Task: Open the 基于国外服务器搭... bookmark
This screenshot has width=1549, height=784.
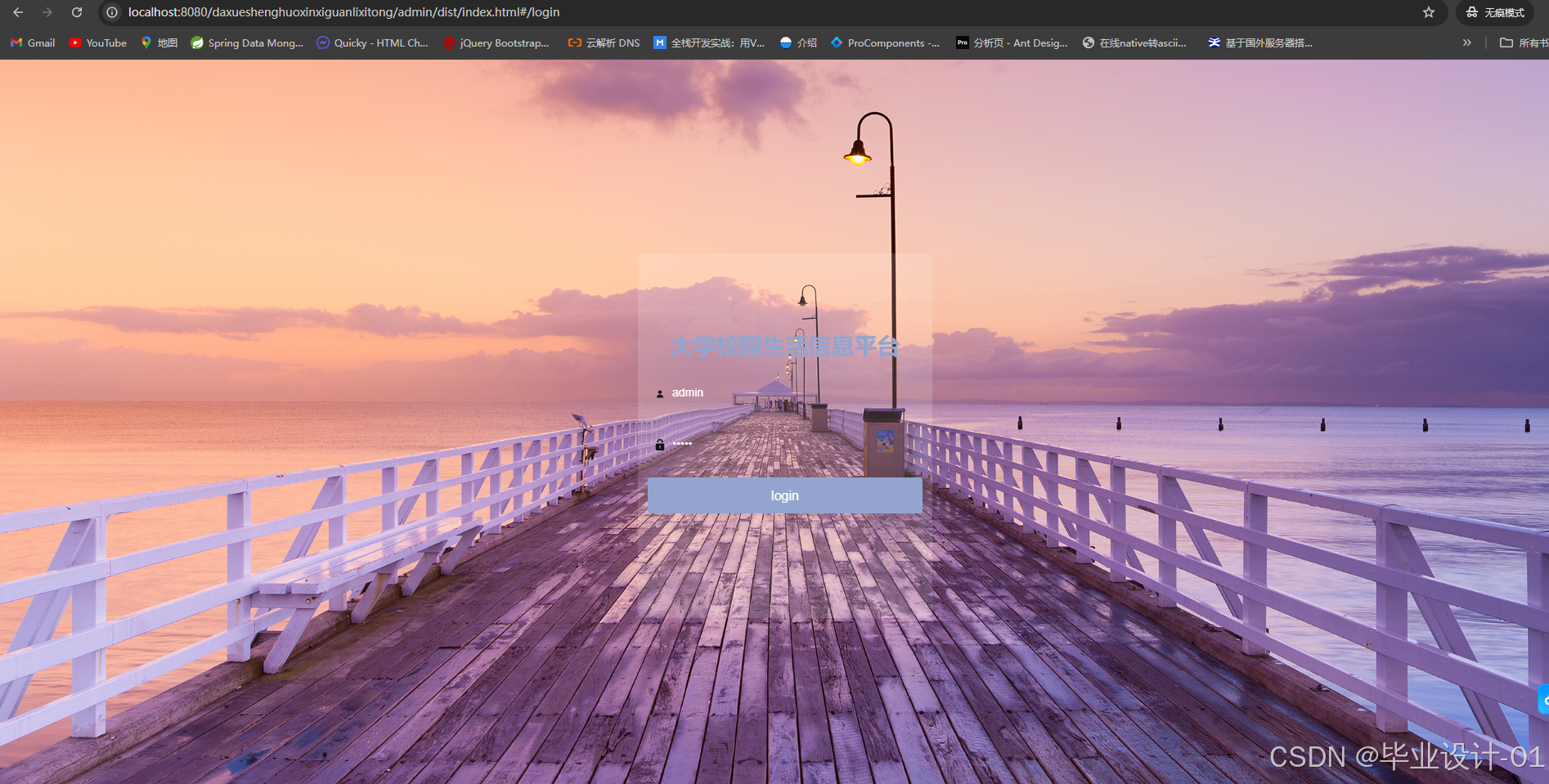Action: [x=1260, y=43]
